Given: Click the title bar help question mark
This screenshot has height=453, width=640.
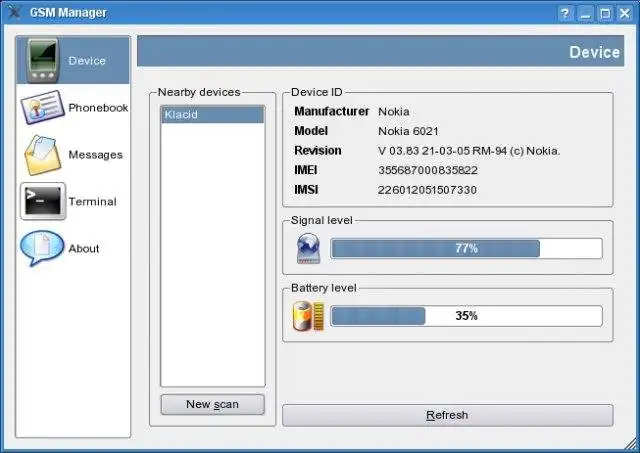Looking at the screenshot, I should click(565, 13).
